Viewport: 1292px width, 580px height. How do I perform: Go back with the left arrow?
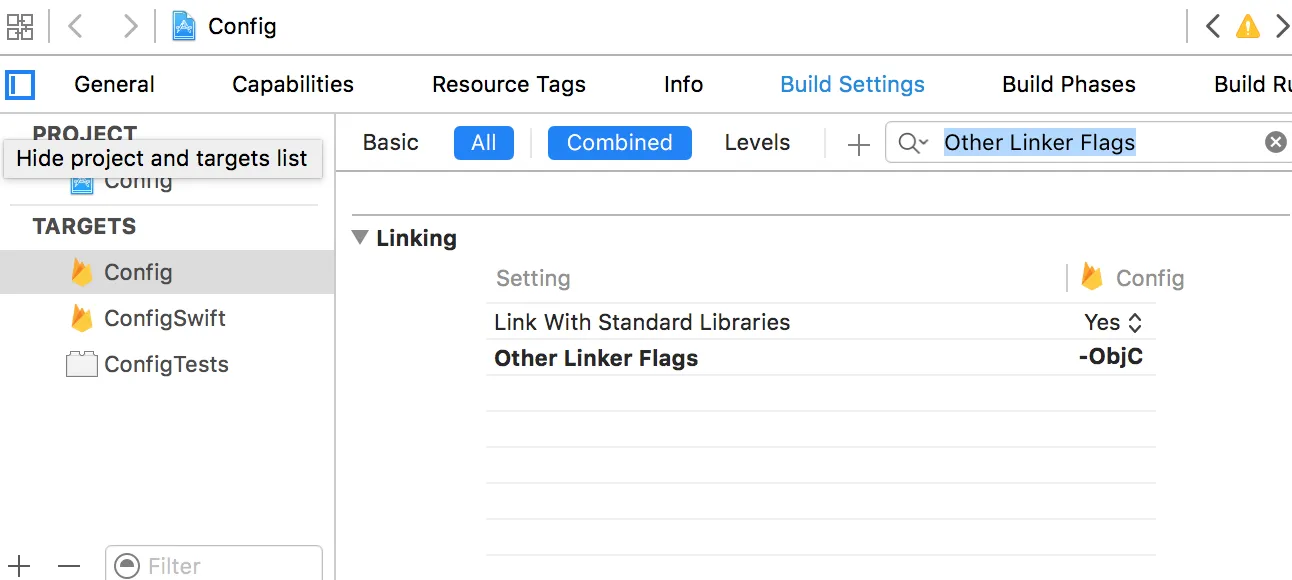[x=76, y=26]
